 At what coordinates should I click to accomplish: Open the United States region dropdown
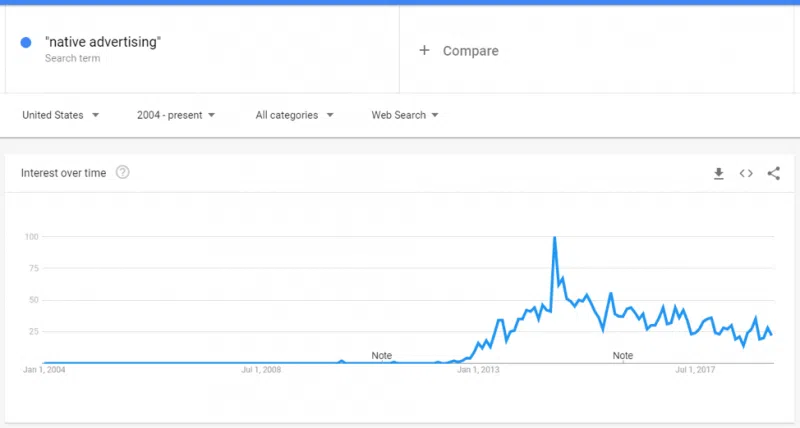61,115
